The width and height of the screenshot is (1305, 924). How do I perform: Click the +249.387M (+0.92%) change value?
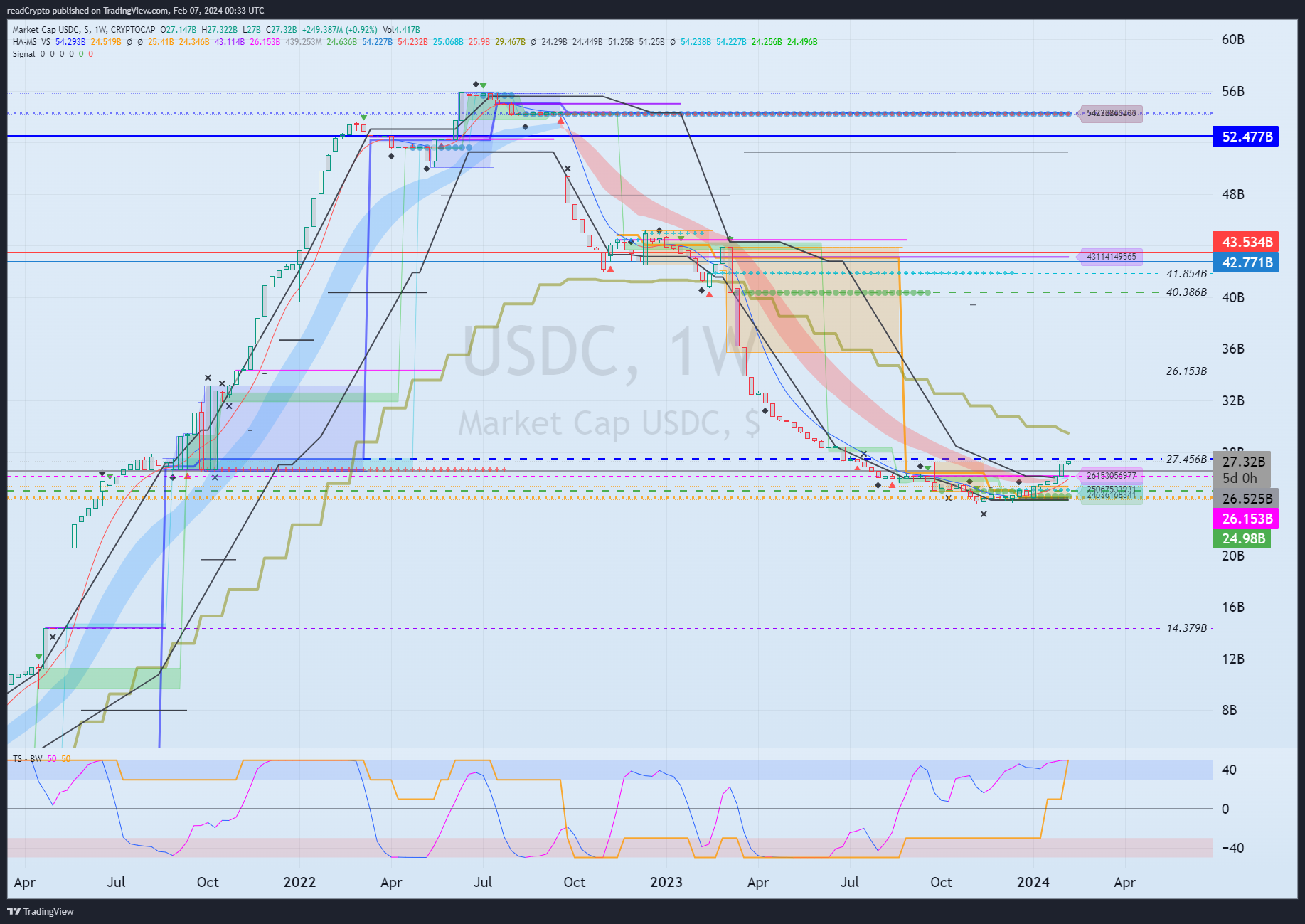pos(339,30)
